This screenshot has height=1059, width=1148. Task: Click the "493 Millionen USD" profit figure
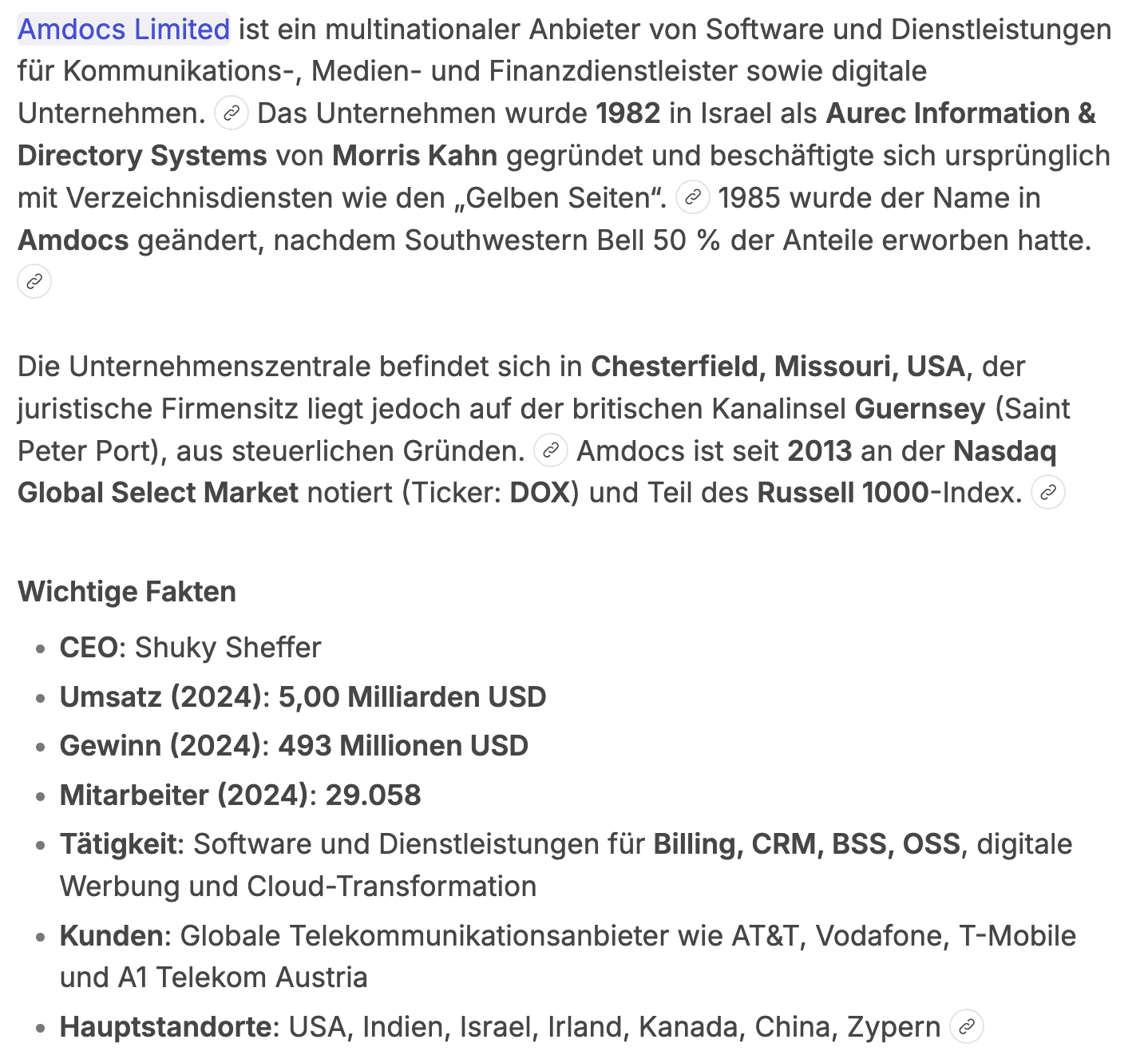pyautogui.click(x=403, y=746)
